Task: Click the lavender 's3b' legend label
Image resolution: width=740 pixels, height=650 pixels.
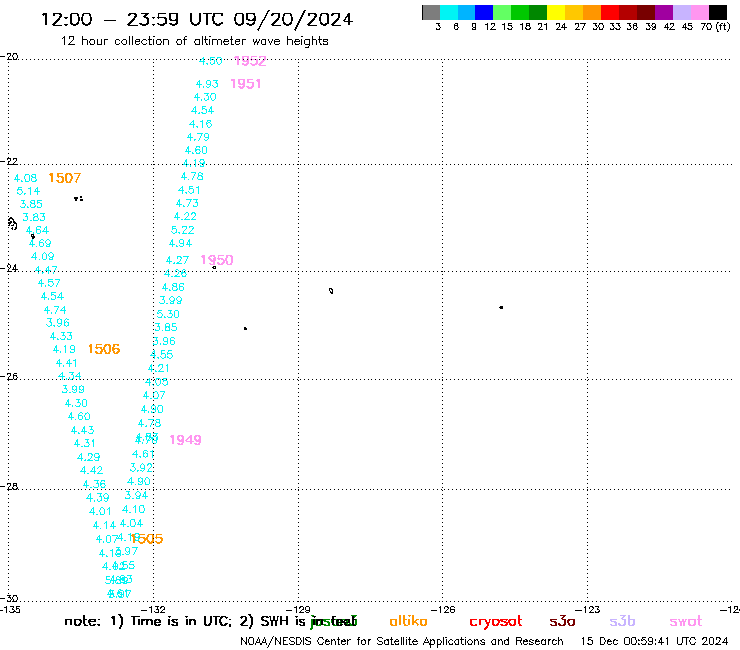Action: click(x=622, y=622)
